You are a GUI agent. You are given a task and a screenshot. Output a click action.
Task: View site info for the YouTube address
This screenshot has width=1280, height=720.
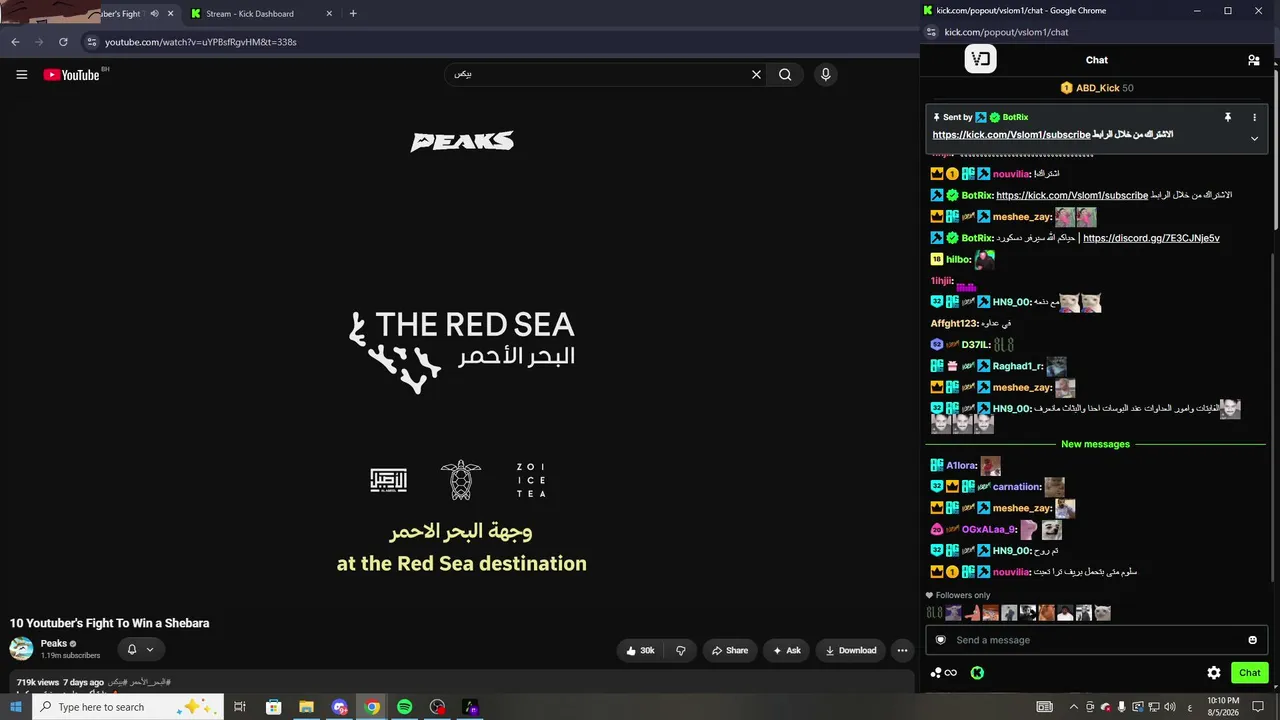(x=92, y=42)
